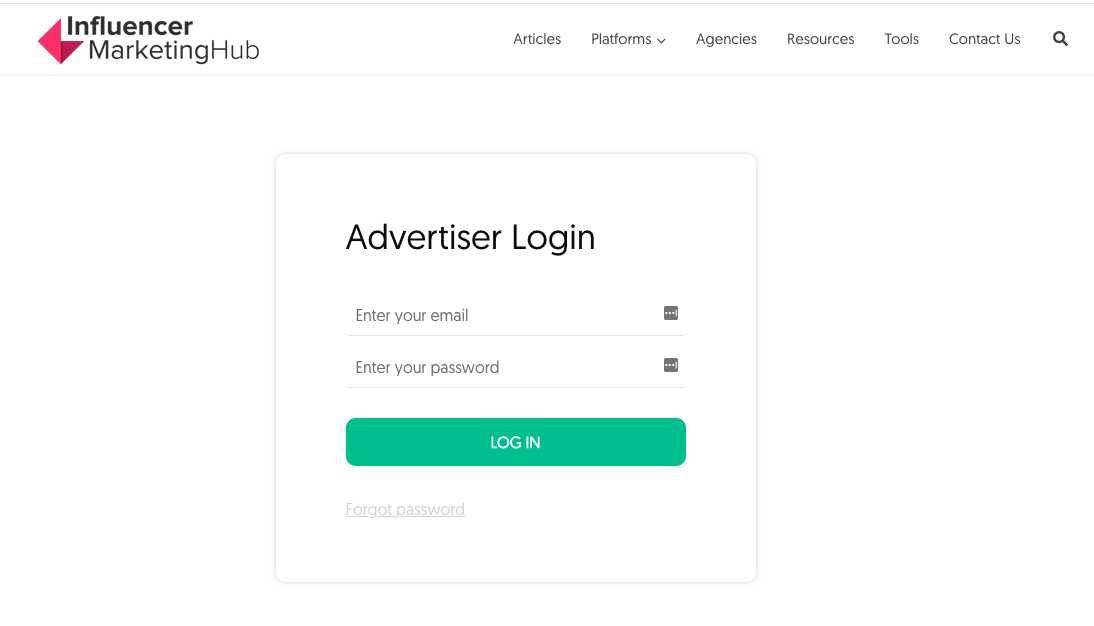Open the Resources menu item
The image size is (1094, 626).
[x=820, y=39]
